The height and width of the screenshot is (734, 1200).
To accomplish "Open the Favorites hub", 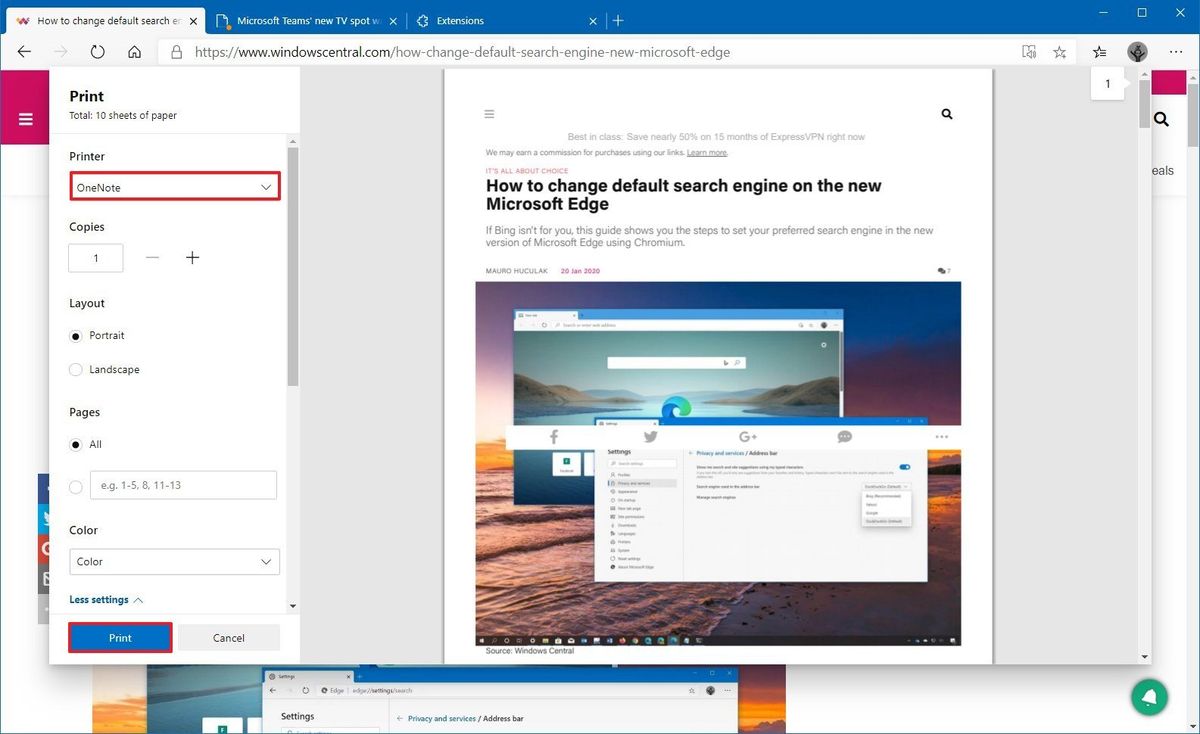I will pos(1099,52).
